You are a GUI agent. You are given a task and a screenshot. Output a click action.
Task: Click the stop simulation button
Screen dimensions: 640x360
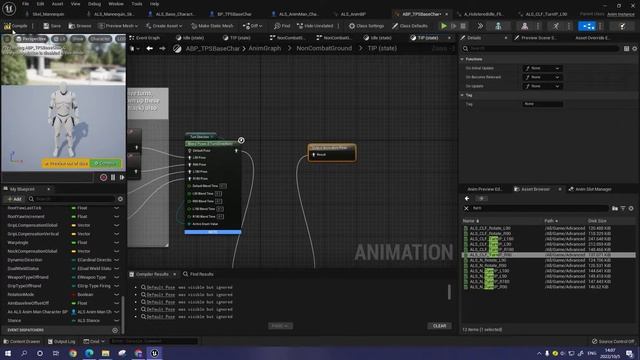(x=463, y=26)
